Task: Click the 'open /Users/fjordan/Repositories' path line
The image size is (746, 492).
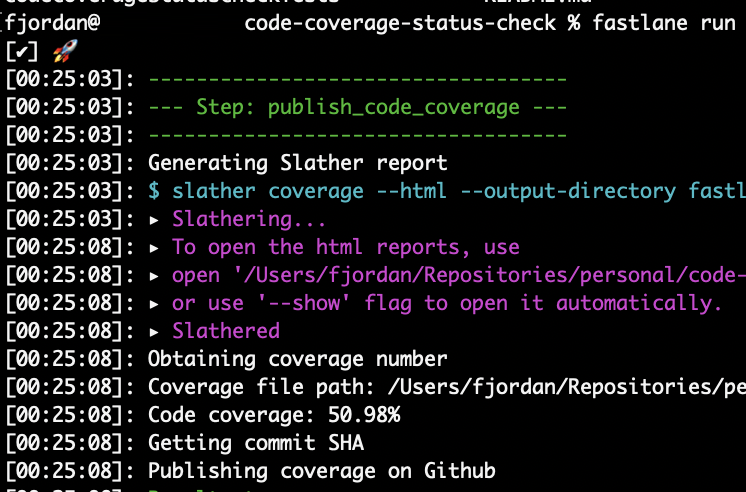Action: click(x=459, y=275)
